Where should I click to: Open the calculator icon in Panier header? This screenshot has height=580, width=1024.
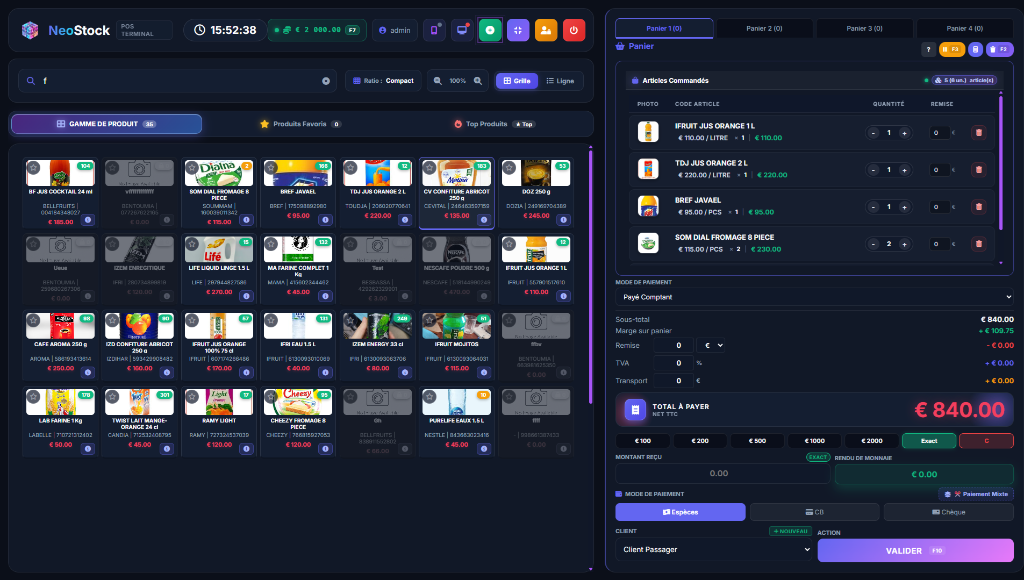[x=975, y=49]
